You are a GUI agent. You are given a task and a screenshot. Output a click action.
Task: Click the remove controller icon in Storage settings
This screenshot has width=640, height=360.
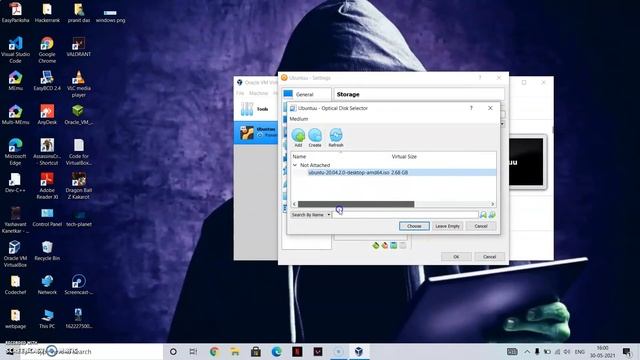[x=384, y=245]
